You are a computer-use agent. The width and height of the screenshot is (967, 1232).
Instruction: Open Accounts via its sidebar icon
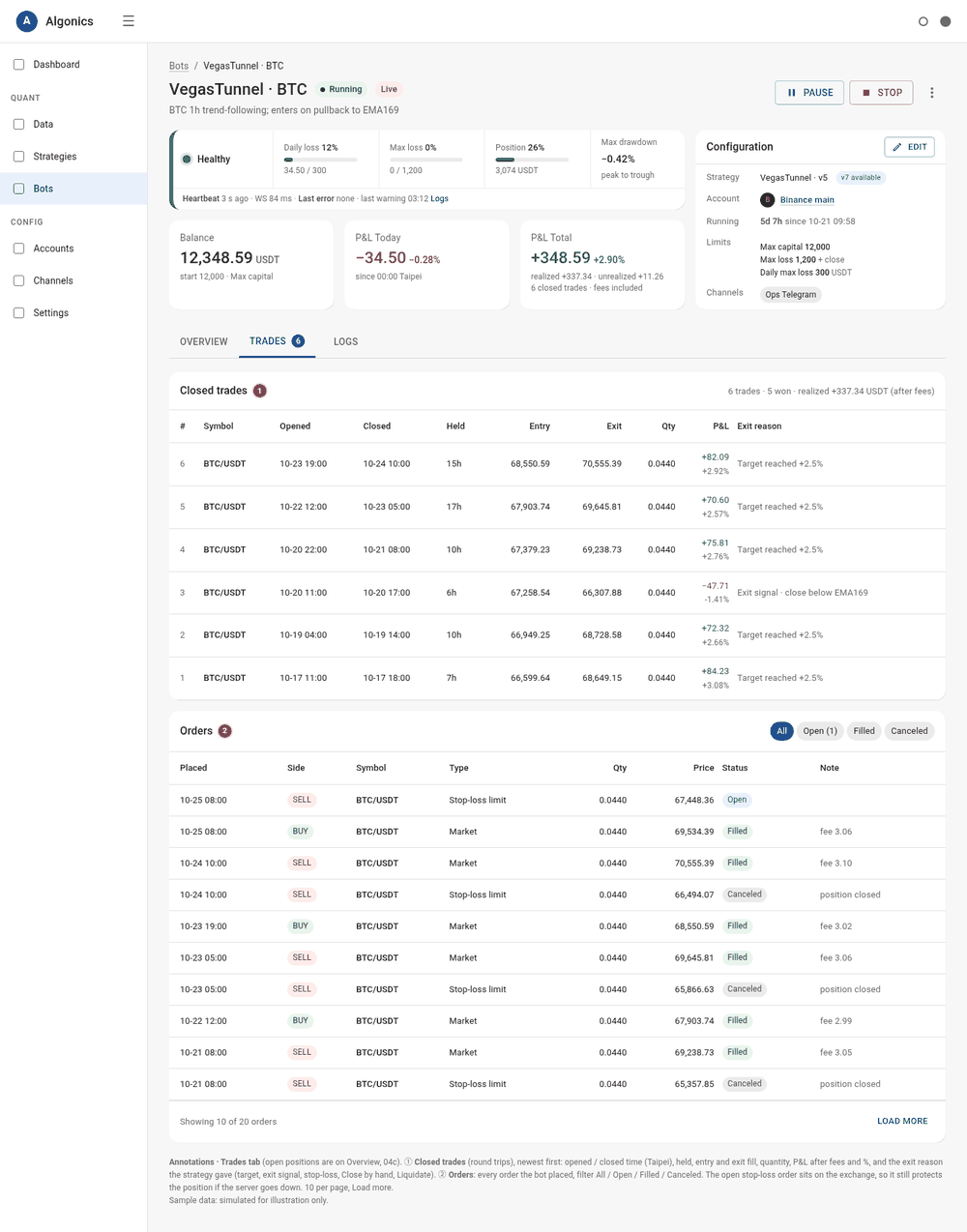tap(18, 249)
